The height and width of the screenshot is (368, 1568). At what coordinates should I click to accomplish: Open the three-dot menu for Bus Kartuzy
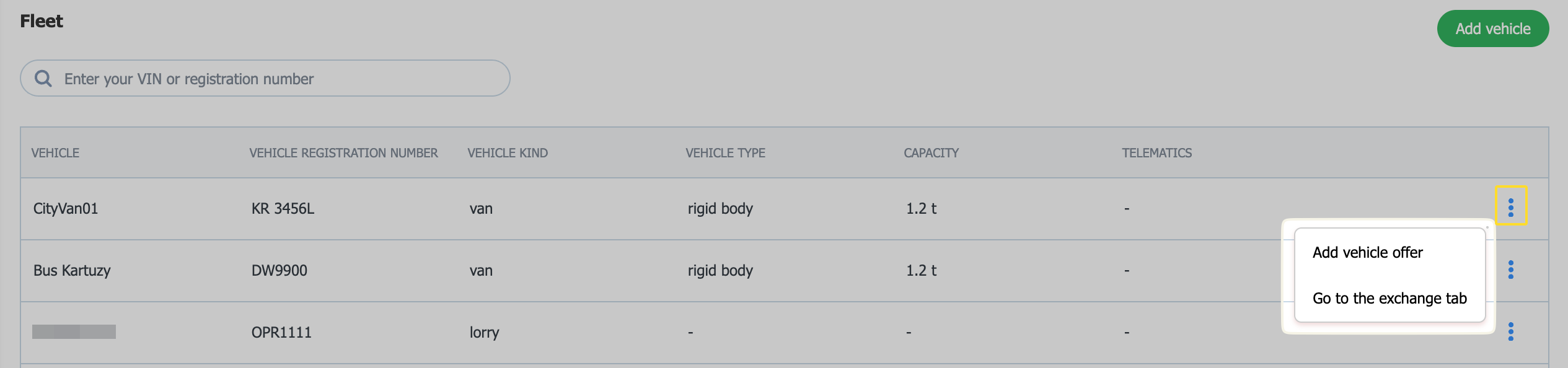(1510, 269)
